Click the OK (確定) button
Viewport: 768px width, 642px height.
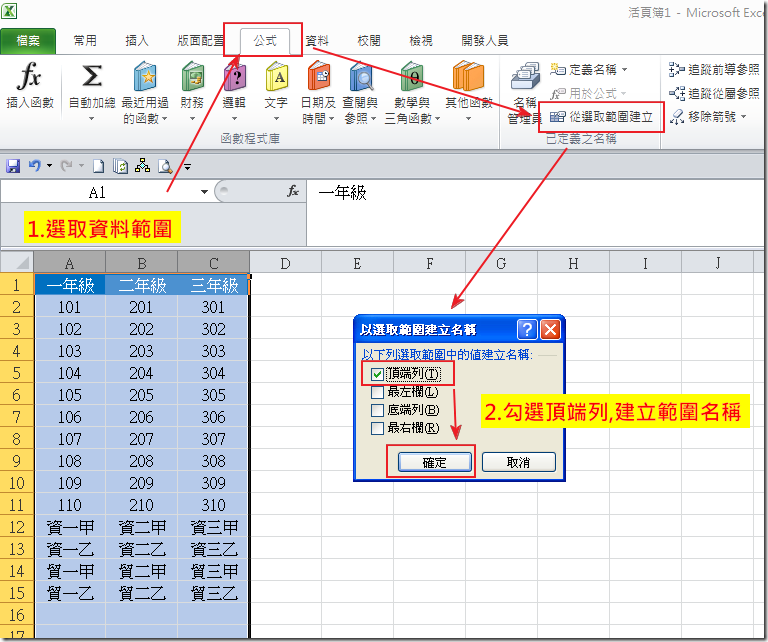434,462
